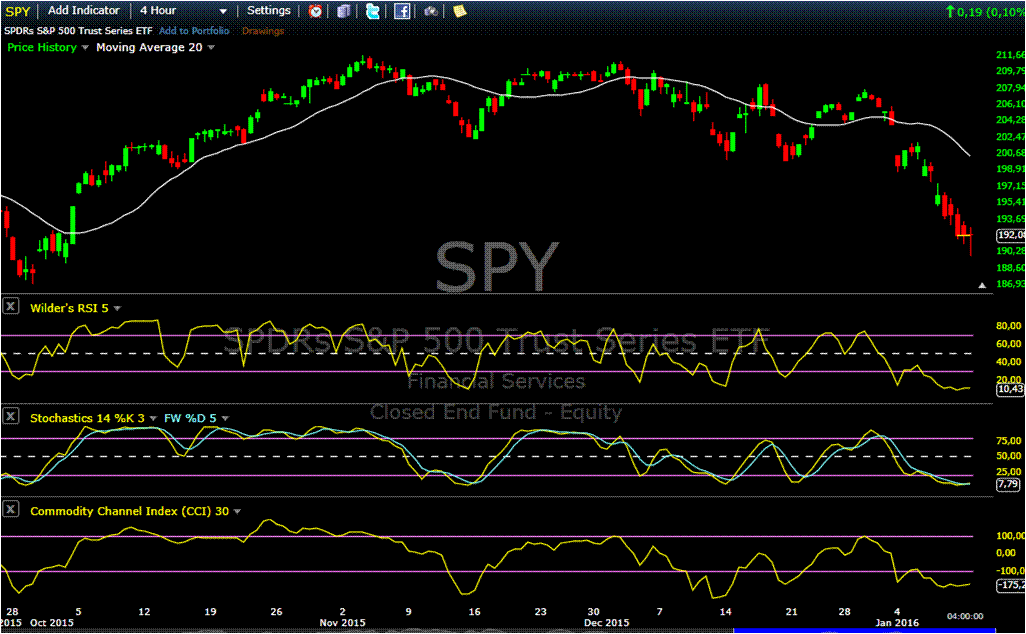
Task: Click the 04:00:00 time label
Action: tap(965, 616)
